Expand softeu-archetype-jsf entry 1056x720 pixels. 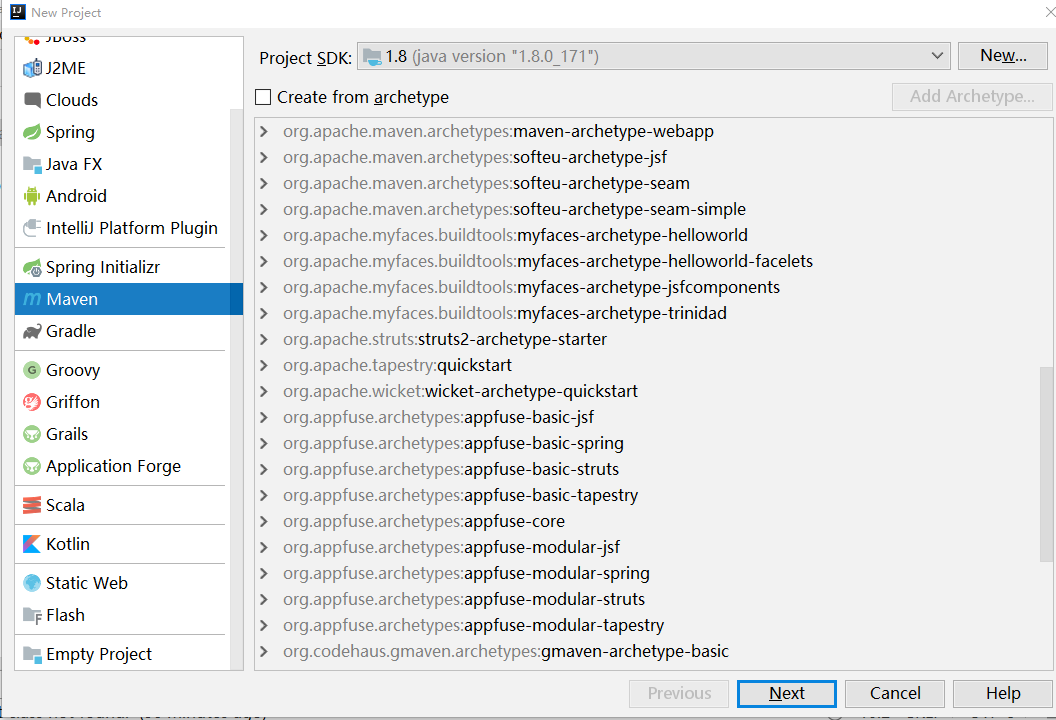pos(264,157)
